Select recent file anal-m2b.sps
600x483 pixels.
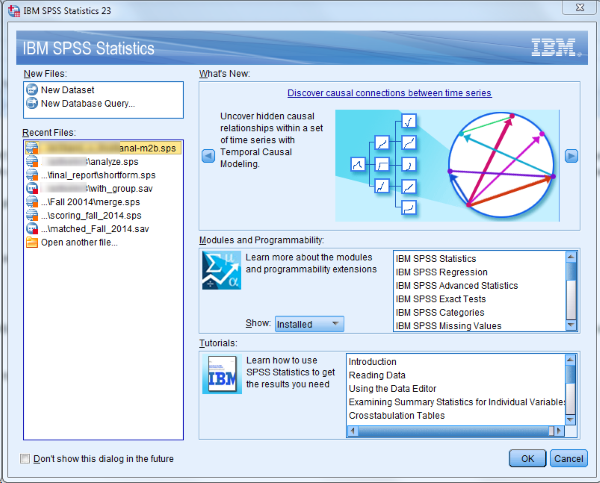(x=103, y=148)
